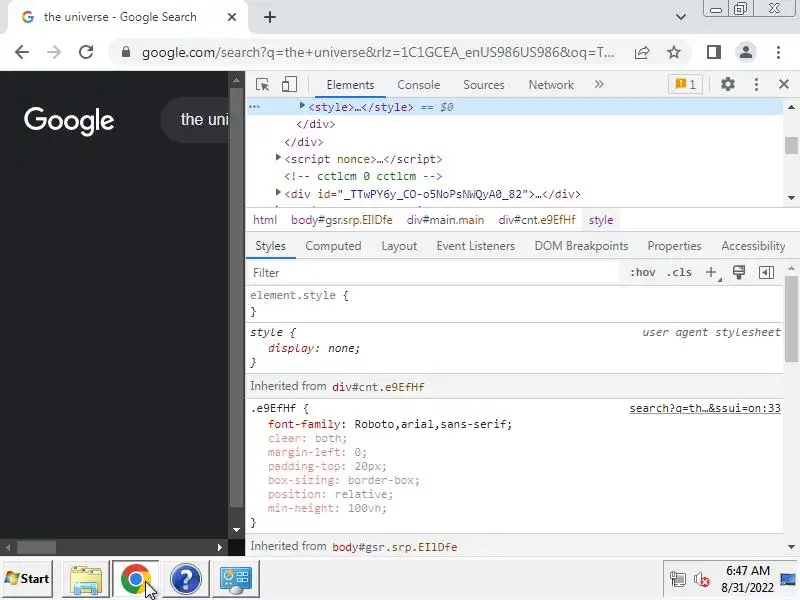Open a new tab with the plus button

[270, 17]
